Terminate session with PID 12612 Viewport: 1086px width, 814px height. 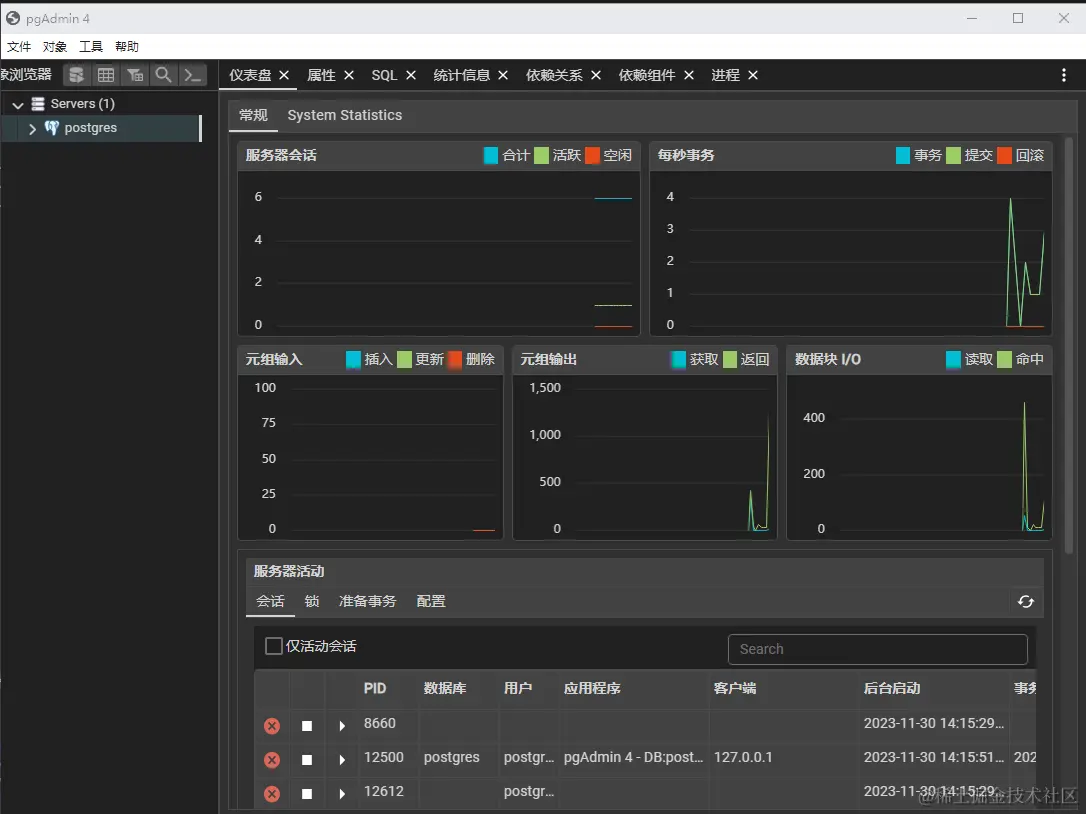(272, 793)
